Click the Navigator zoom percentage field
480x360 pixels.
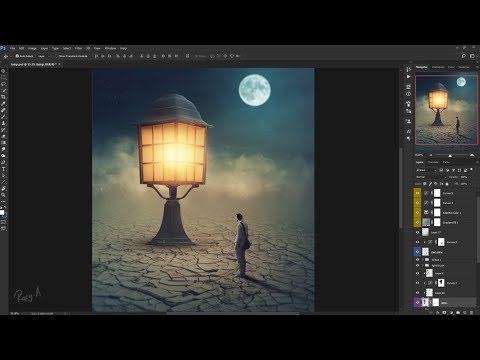click(x=419, y=155)
